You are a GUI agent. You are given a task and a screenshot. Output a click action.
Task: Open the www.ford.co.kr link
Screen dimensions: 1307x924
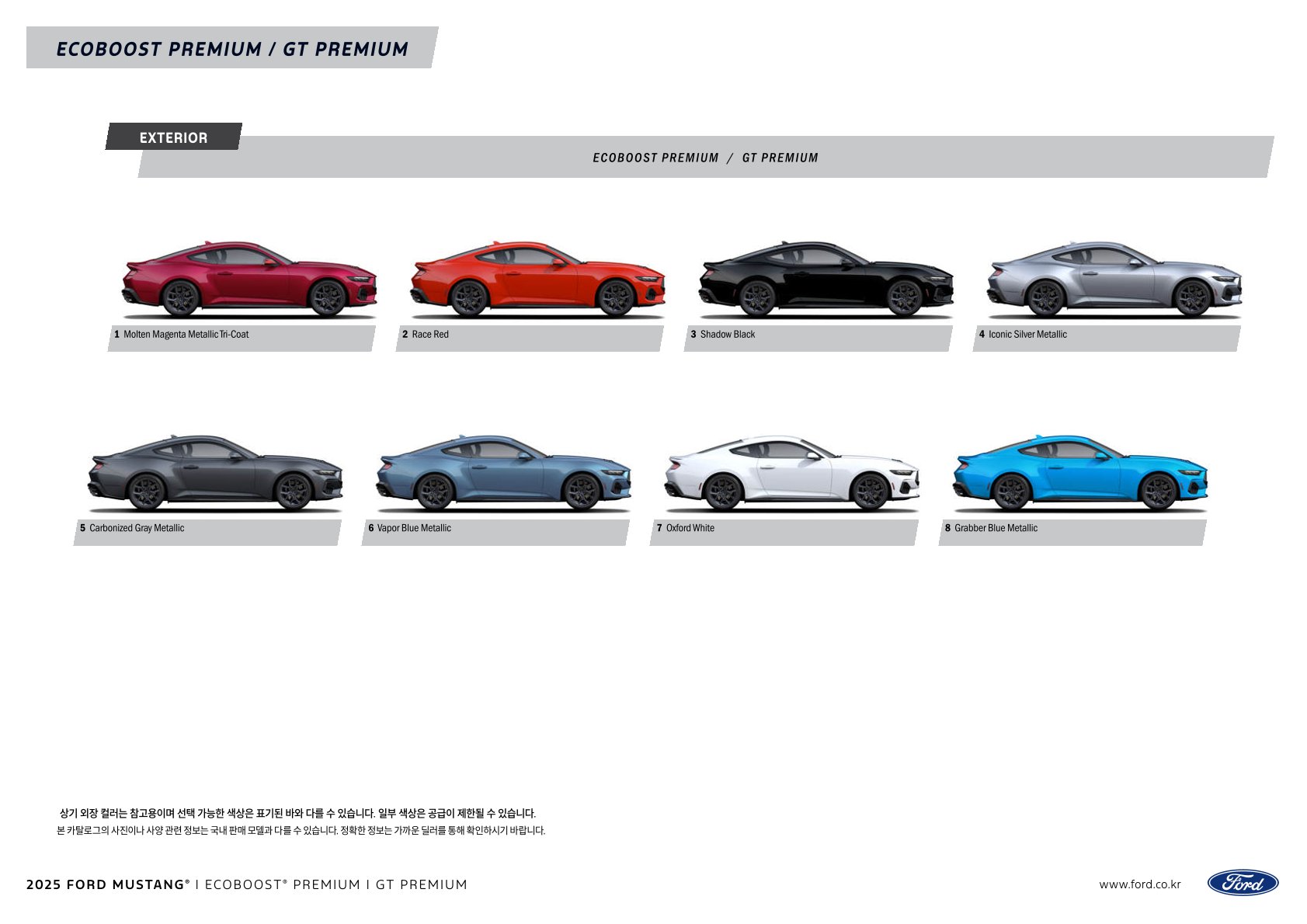pos(1139,884)
